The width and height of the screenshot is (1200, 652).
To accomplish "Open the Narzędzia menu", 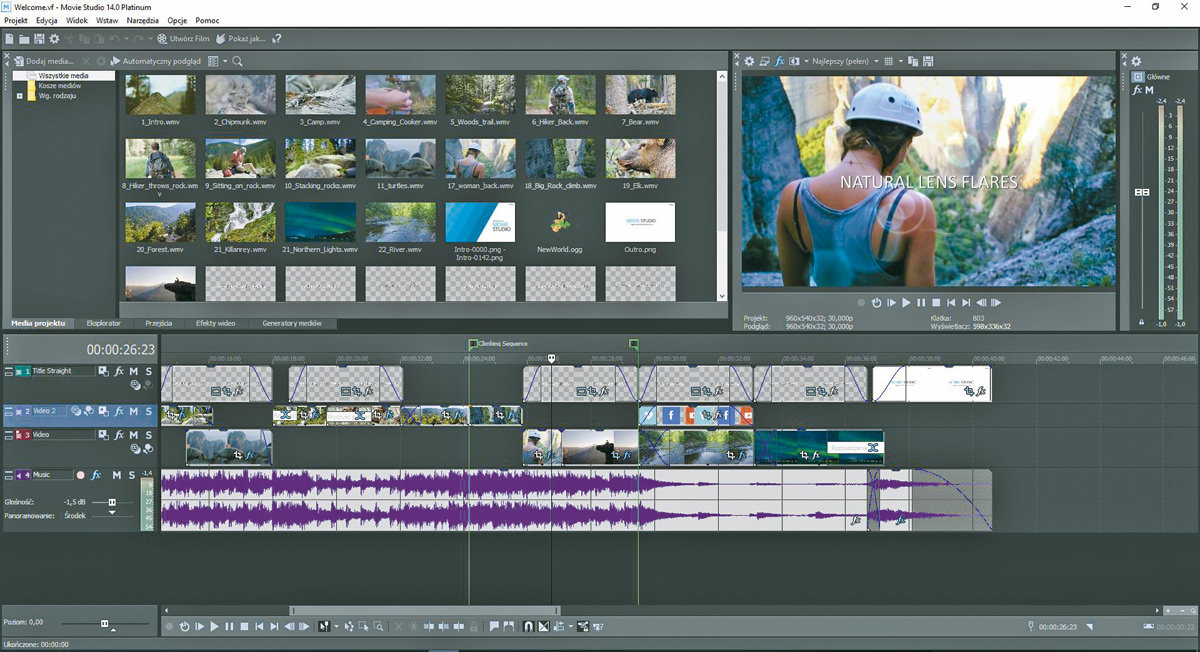I will click(142, 20).
